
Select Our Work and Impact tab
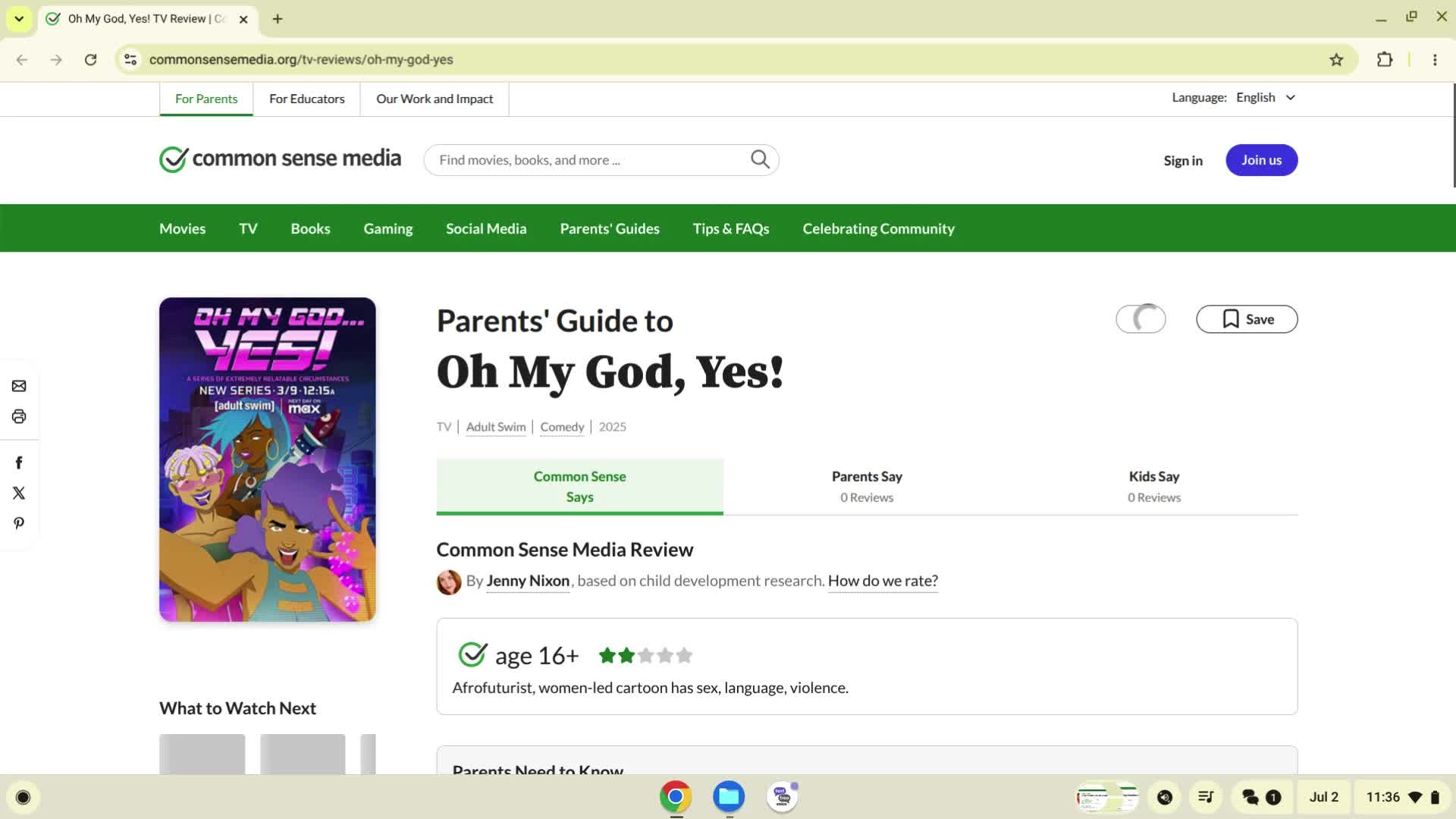coord(435,99)
